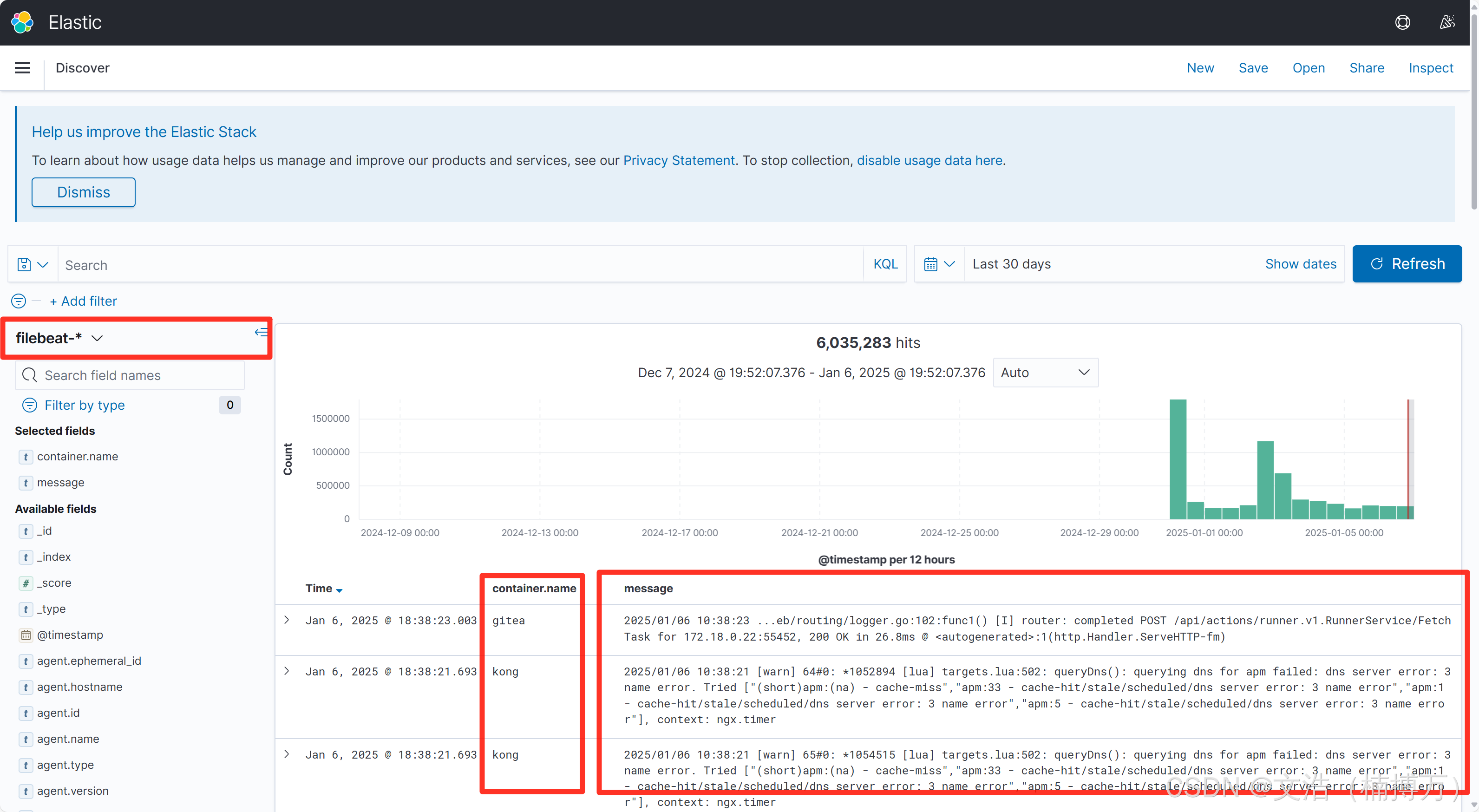
Task: Click Share in the top menu
Action: tap(1366, 68)
